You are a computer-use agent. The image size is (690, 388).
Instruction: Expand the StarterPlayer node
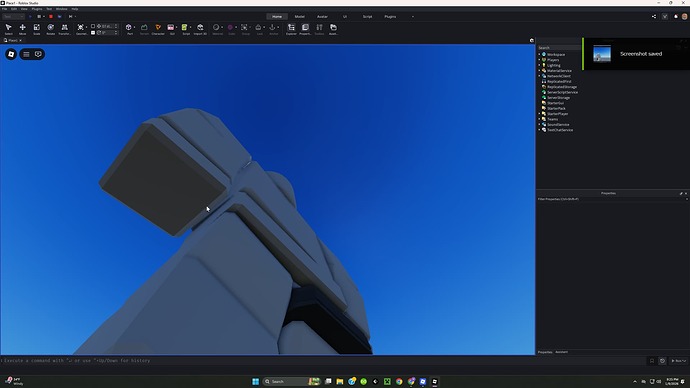click(540, 113)
